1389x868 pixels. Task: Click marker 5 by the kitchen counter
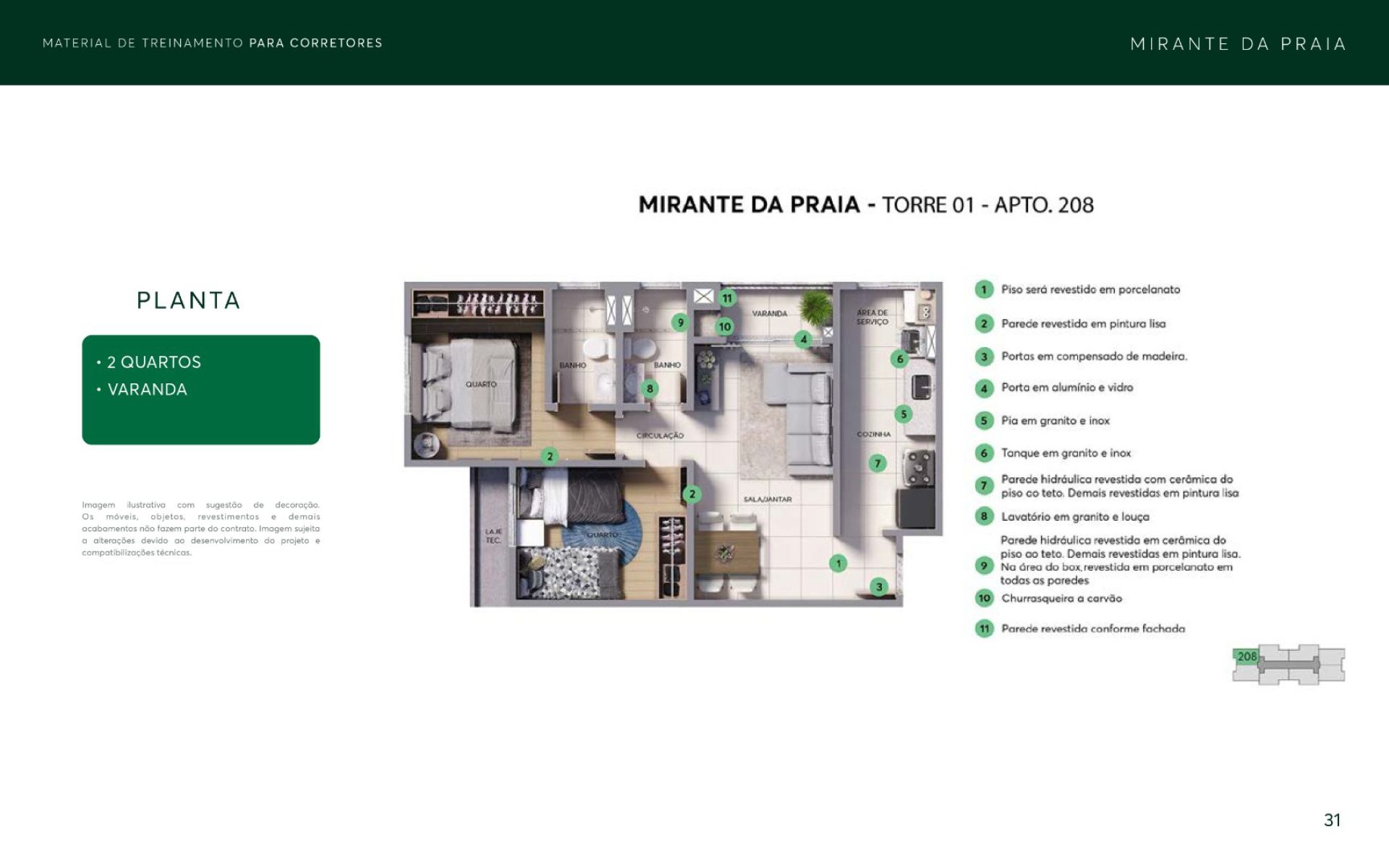tap(903, 414)
